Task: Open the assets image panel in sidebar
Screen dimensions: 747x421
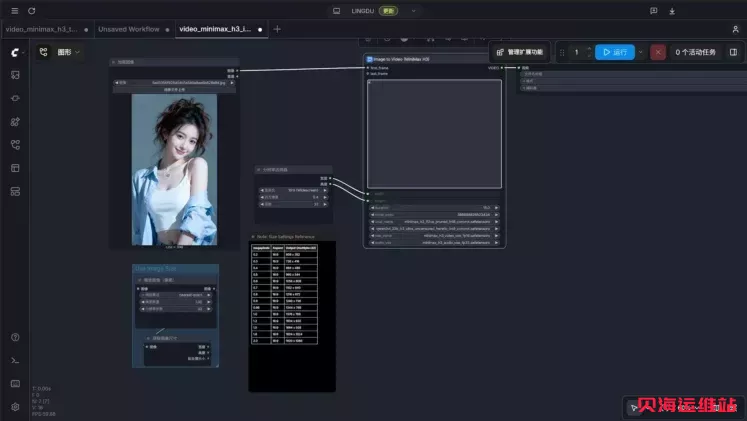Action: click(15, 75)
